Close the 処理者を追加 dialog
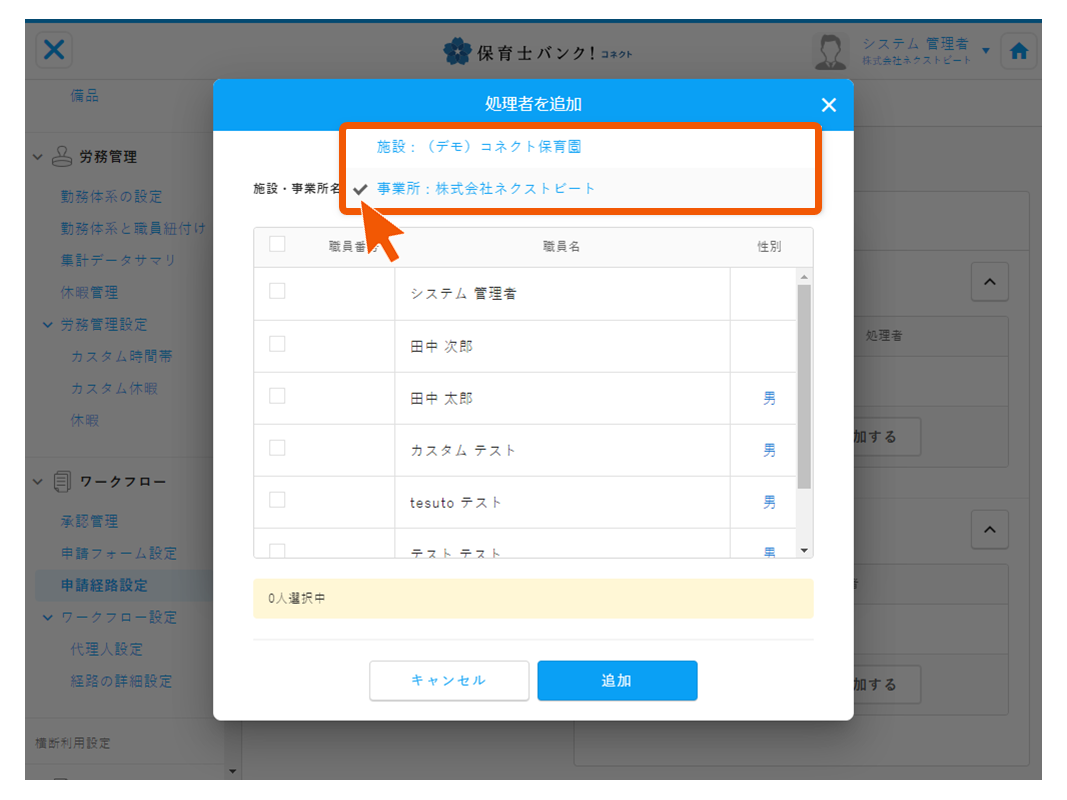The image size is (1067, 800). 828,105
